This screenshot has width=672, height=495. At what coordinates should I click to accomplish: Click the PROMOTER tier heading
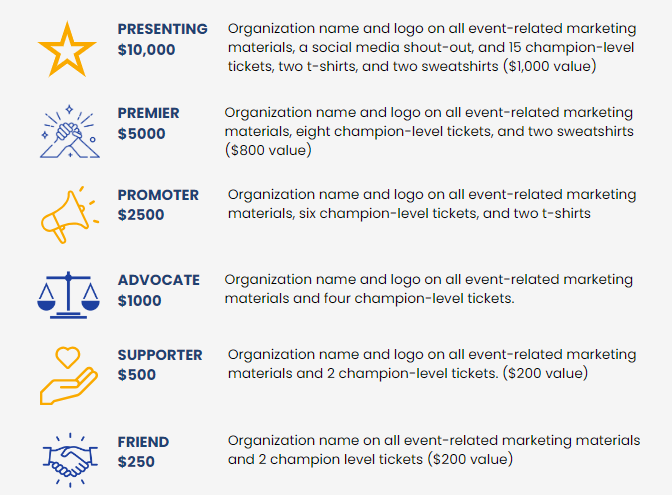(158, 195)
